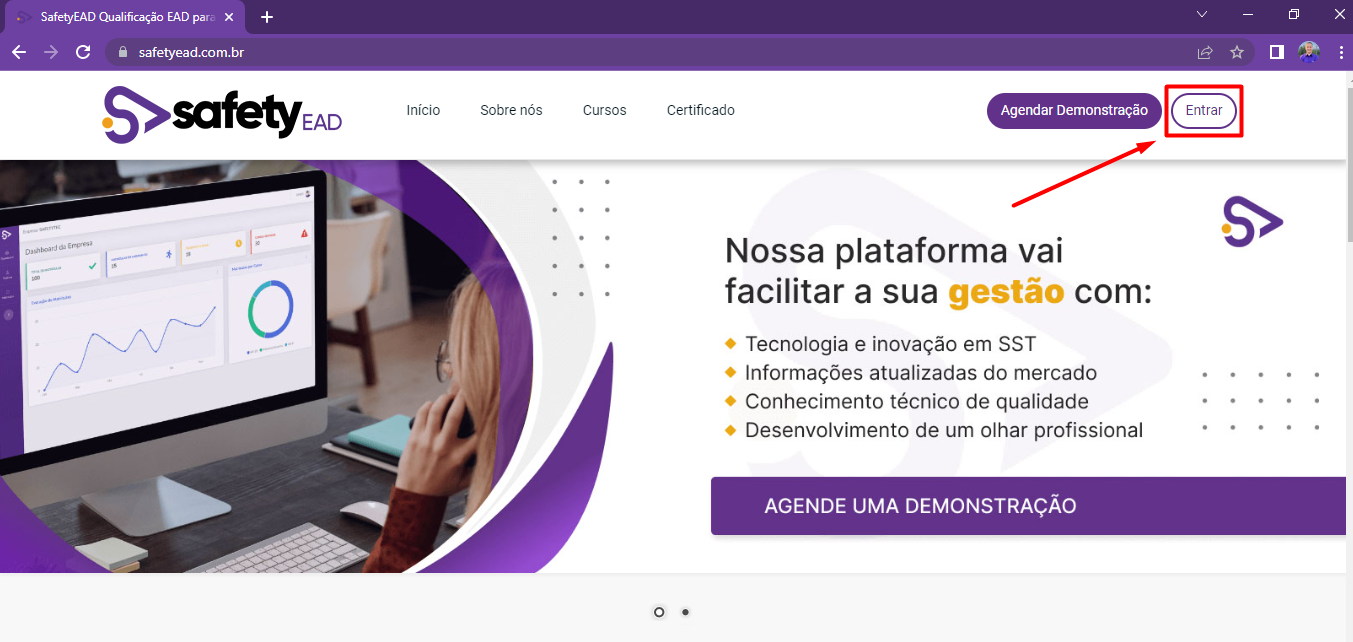Click the Agendar Demonstração button
This screenshot has height=642, width=1353.
click(1074, 111)
